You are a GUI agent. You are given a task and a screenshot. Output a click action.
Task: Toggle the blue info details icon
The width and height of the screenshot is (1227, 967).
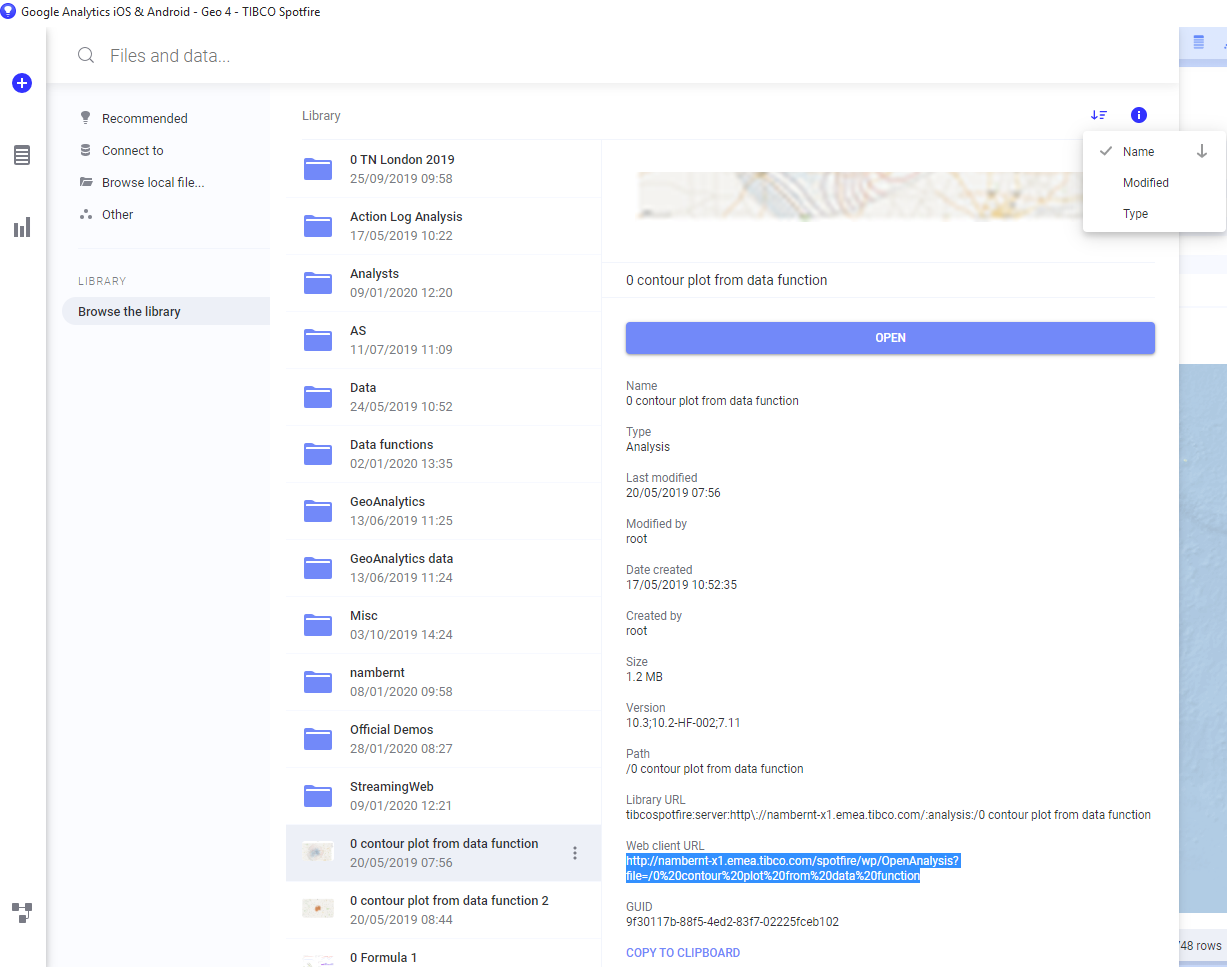[1139, 115]
